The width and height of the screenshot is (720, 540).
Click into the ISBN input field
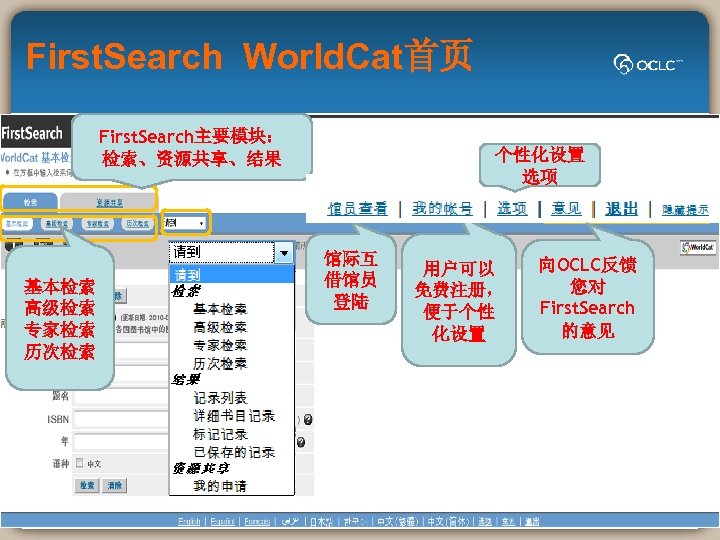pyautogui.click(x=121, y=419)
